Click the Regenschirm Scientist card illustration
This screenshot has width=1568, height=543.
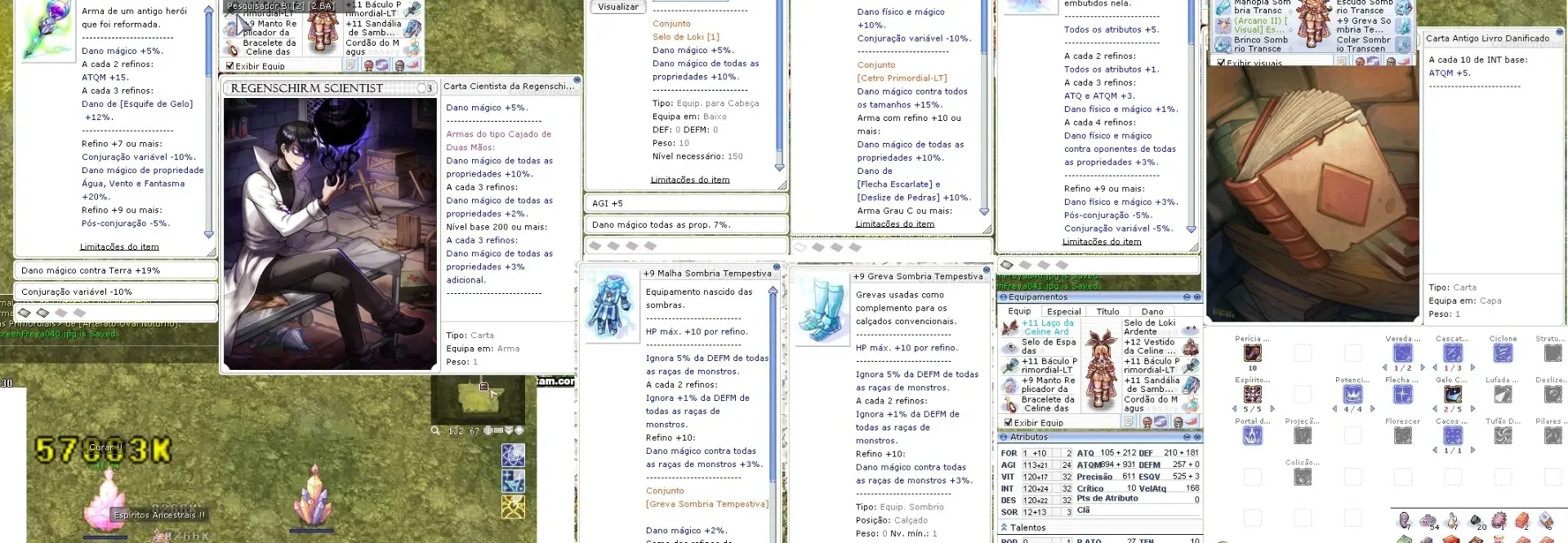331,234
